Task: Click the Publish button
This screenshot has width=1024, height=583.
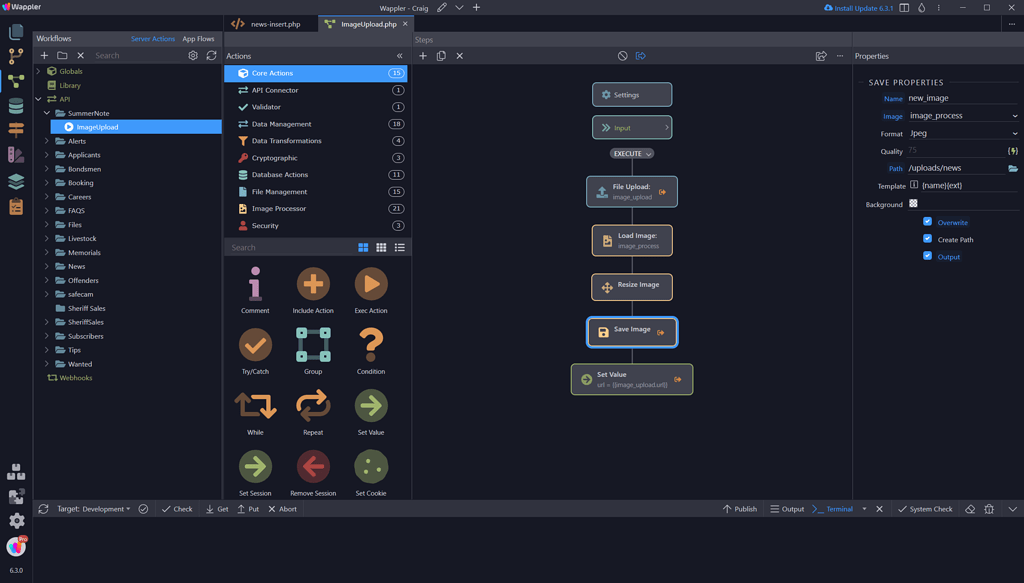Action: pos(740,509)
